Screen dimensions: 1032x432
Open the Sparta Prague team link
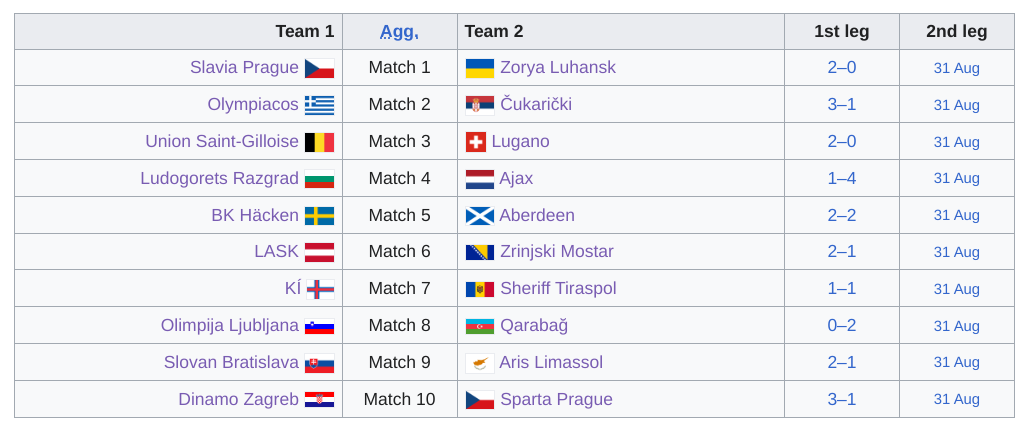(556, 400)
